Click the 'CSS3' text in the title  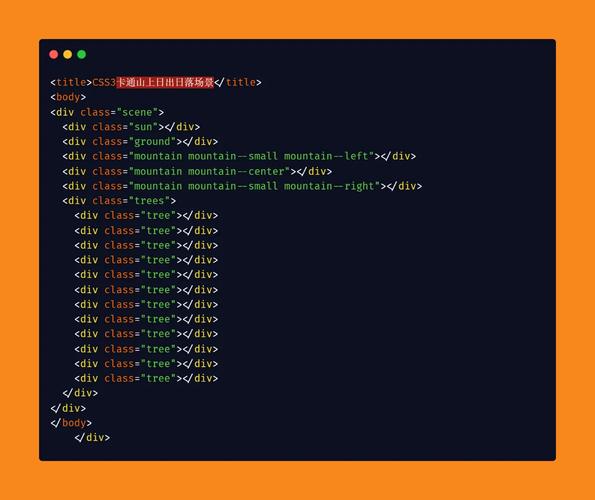click(x=104, y=82)
